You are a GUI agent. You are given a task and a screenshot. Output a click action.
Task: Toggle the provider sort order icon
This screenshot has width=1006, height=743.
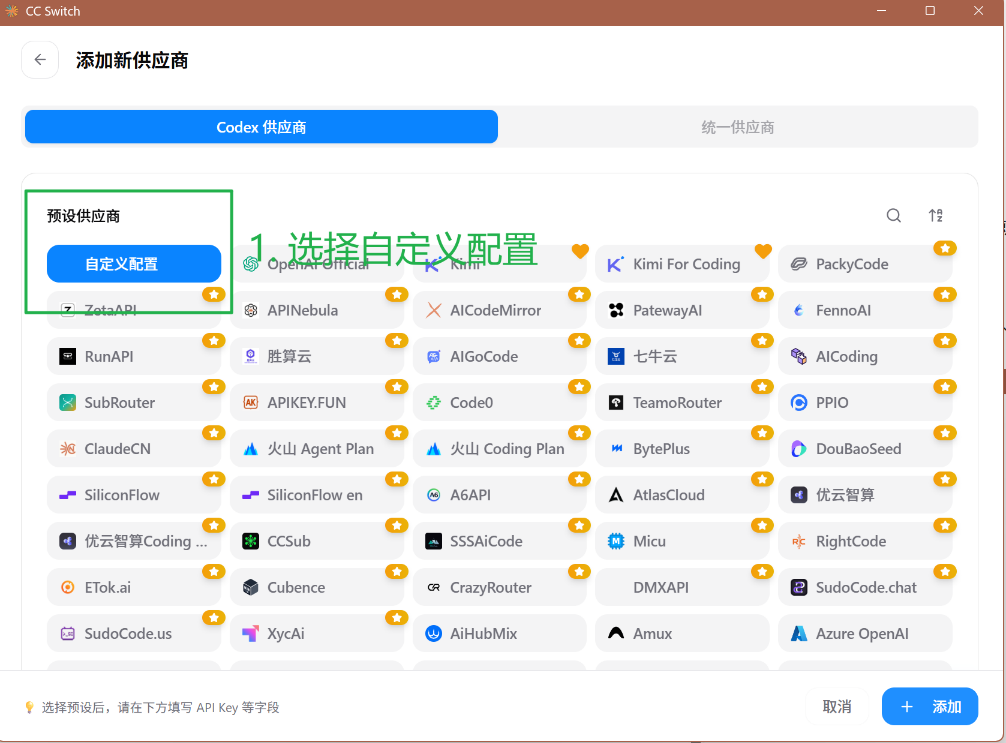pyautogui.click(x=935, y=216)
